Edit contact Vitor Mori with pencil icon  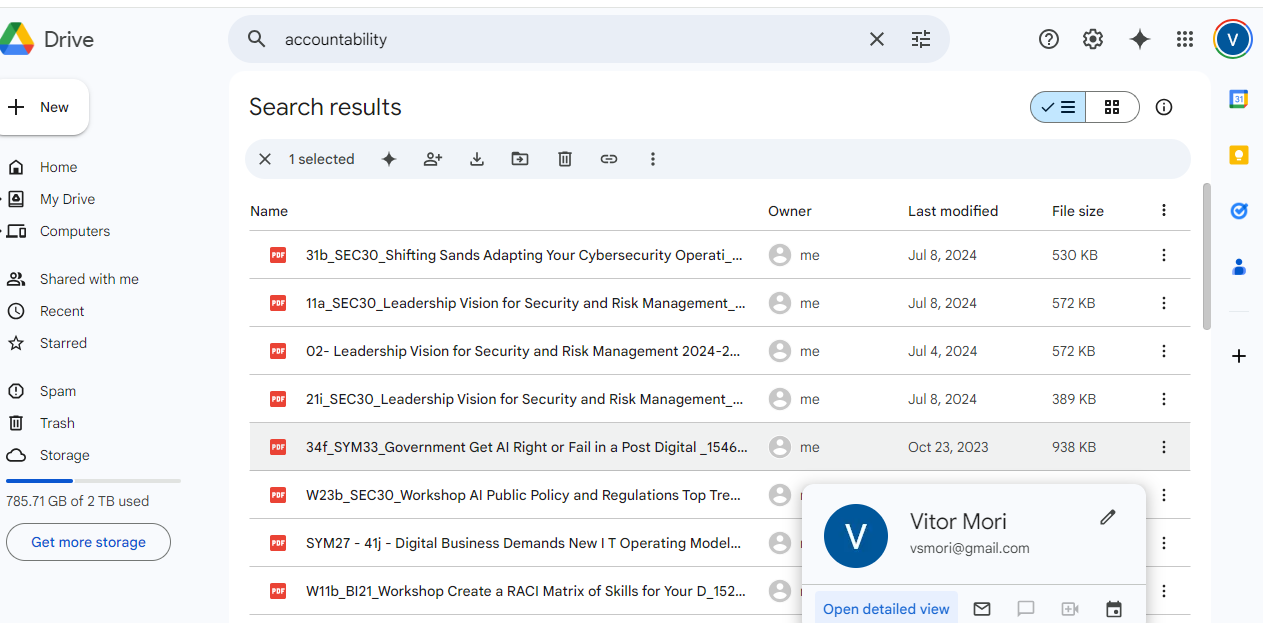[1108, 517]
